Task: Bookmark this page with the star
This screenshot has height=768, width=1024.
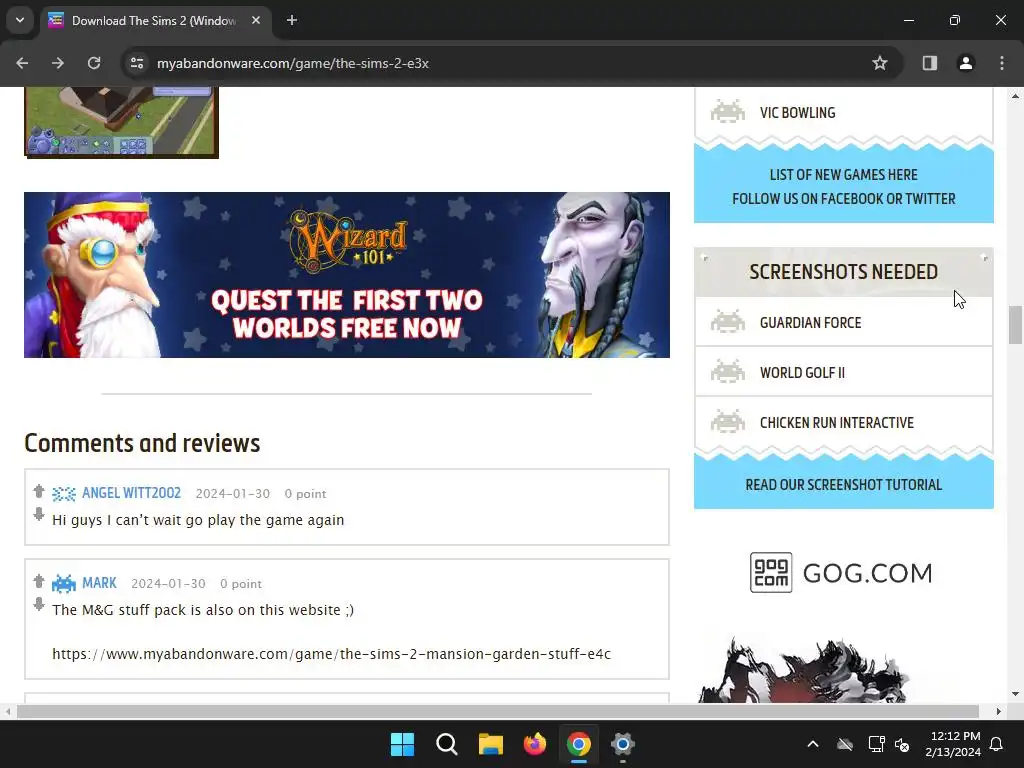Action: tap(880, 63)
